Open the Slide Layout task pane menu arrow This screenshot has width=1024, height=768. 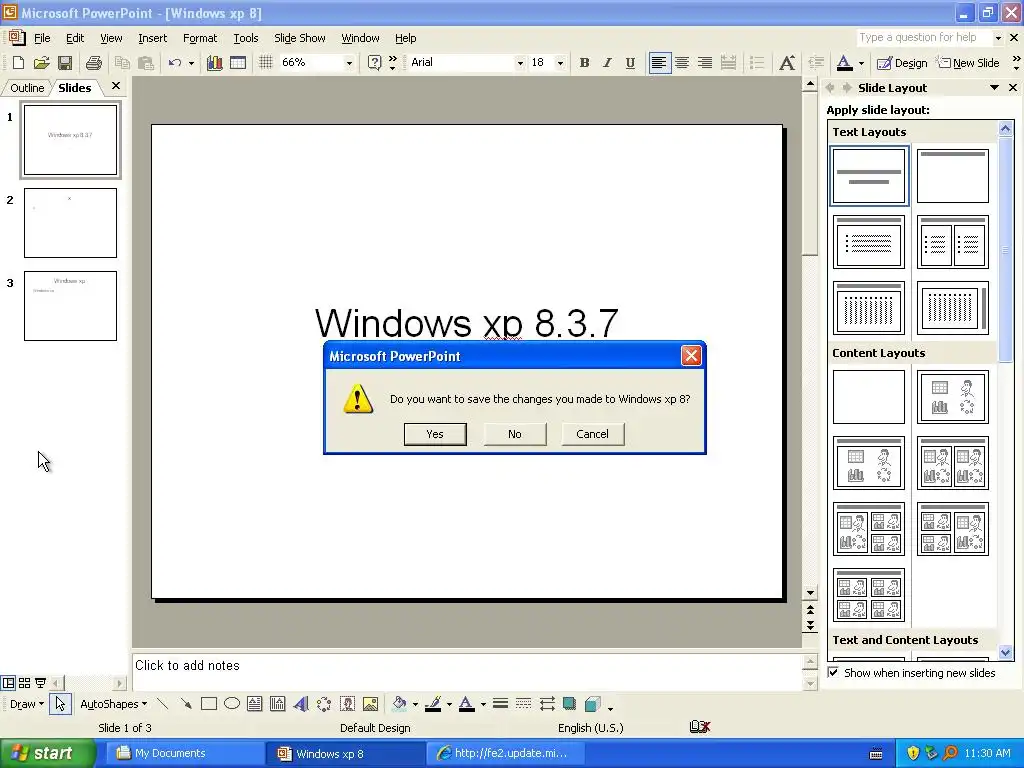(x=994, y=88)
